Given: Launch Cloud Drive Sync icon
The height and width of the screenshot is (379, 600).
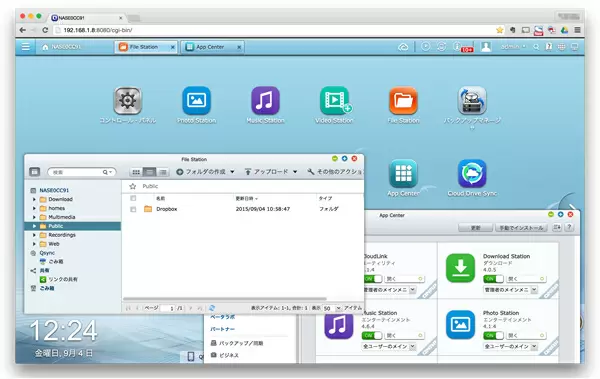Looking at the screenshot, I should (472, 173).
